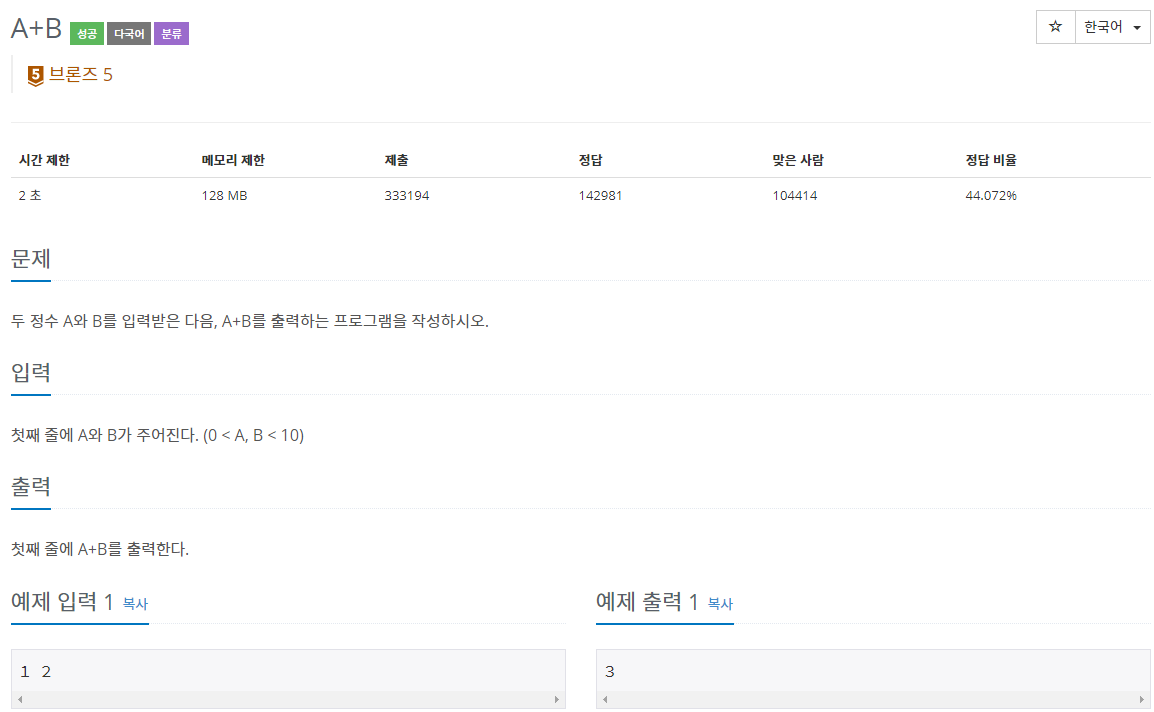Screen dimensions: 1154x712
Task: Click the 정답 비율 column header
Action: click(x=991, y=160)
